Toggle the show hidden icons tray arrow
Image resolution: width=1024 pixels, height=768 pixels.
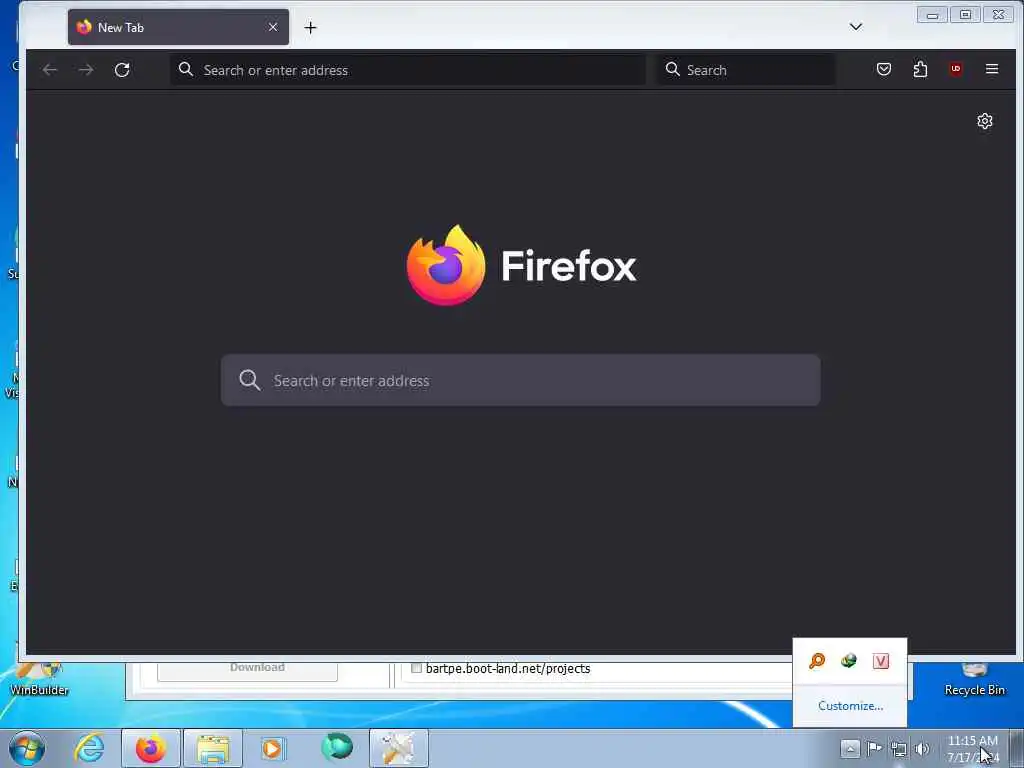850,748
